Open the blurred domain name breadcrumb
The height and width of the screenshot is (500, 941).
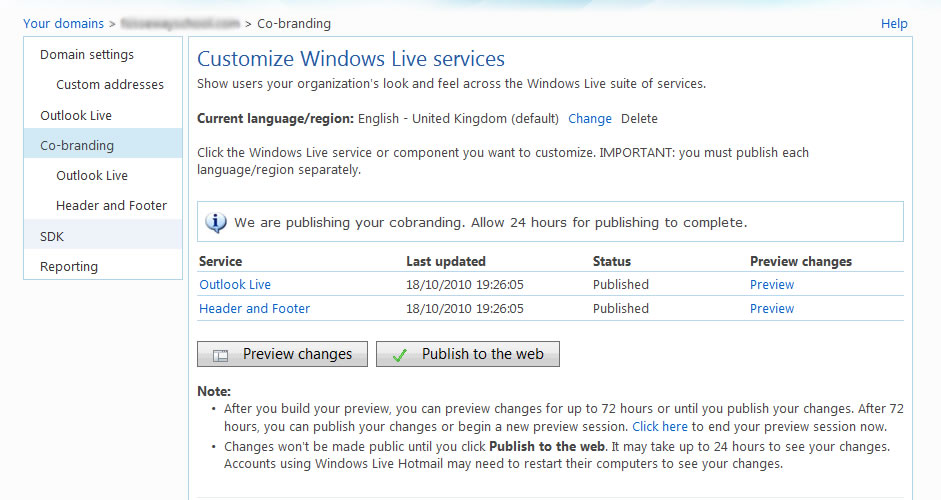pyautogui.click(x=180, y=23)
